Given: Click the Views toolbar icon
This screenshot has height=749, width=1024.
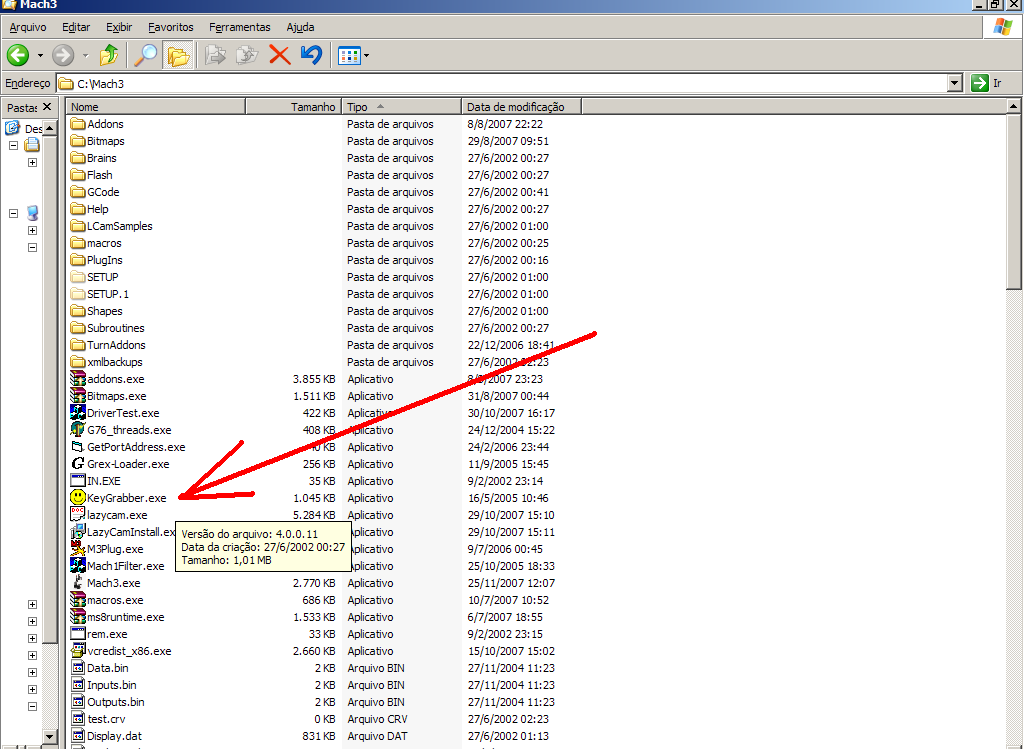Looking at the screenshot, I should [x=349, y=56].
